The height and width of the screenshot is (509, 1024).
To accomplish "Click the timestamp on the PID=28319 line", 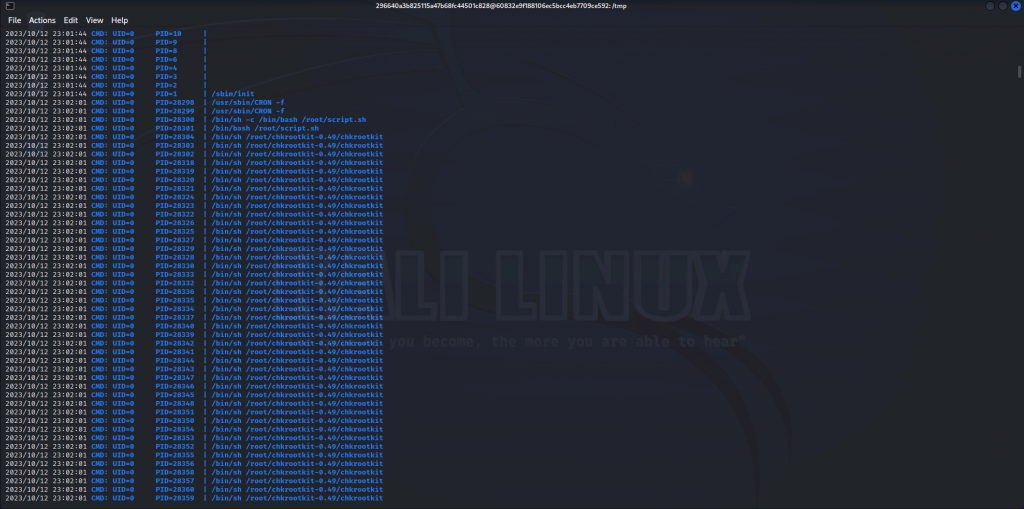I will (x=46, y=171).
